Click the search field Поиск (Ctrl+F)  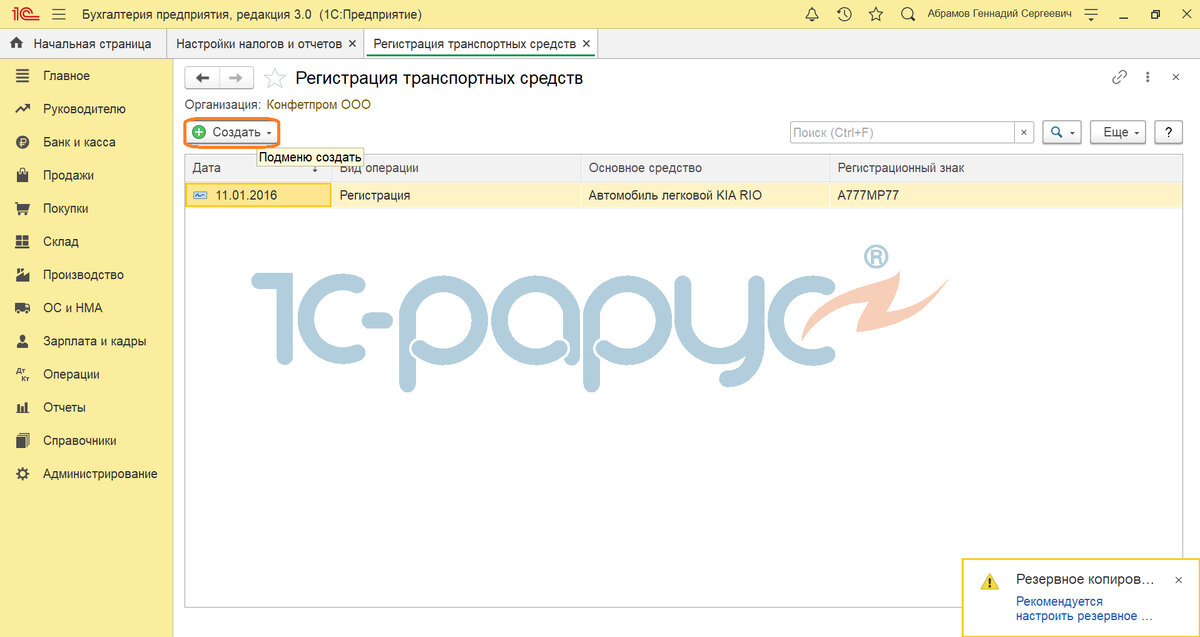click(902, 132)
